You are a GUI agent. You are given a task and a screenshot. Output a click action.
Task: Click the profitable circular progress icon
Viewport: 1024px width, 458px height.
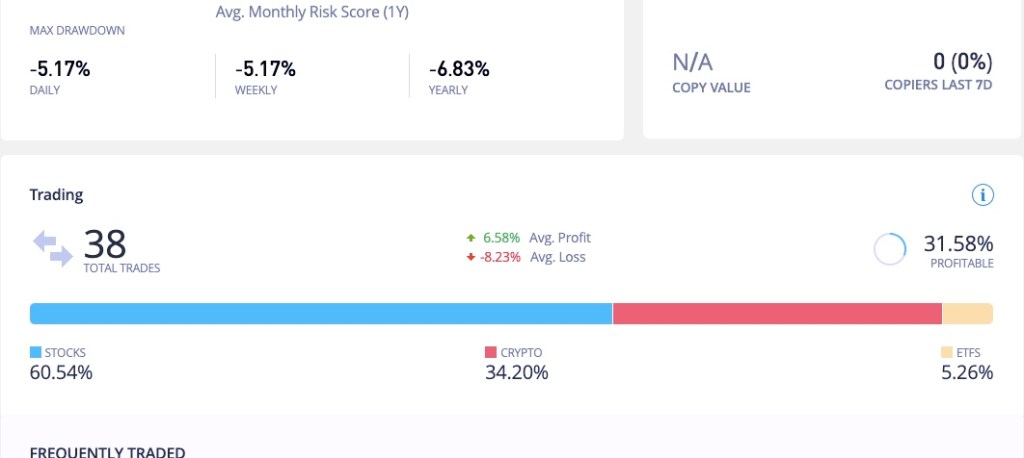(889, 249)
